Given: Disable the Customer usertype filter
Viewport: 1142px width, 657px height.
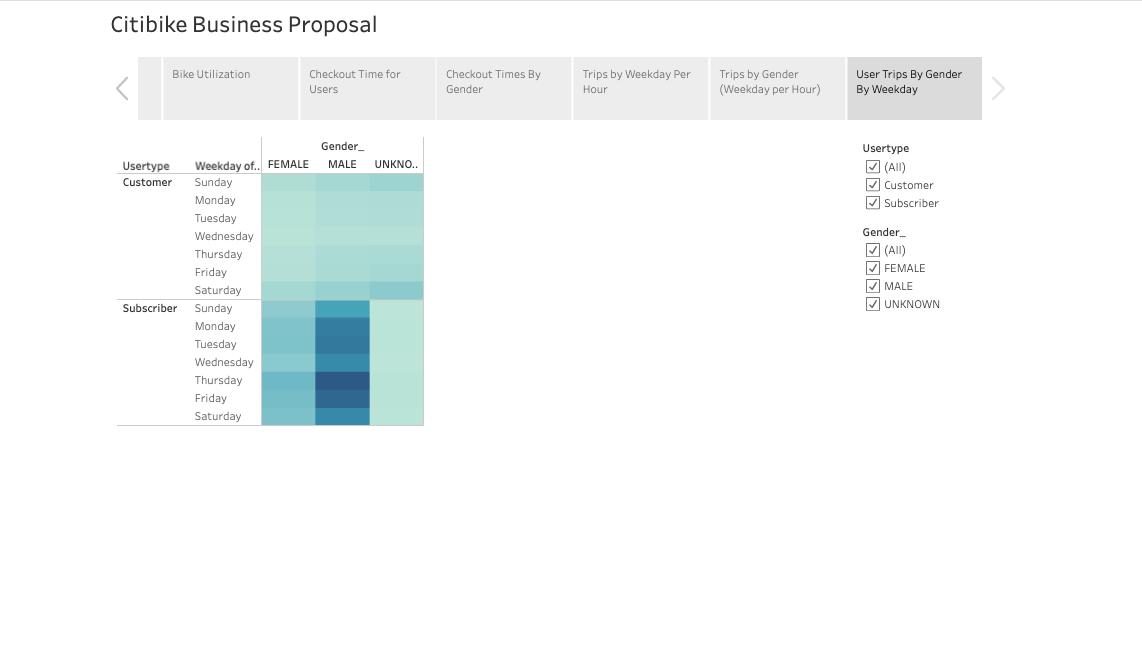Looking at the screenshot, I should 872,184.
